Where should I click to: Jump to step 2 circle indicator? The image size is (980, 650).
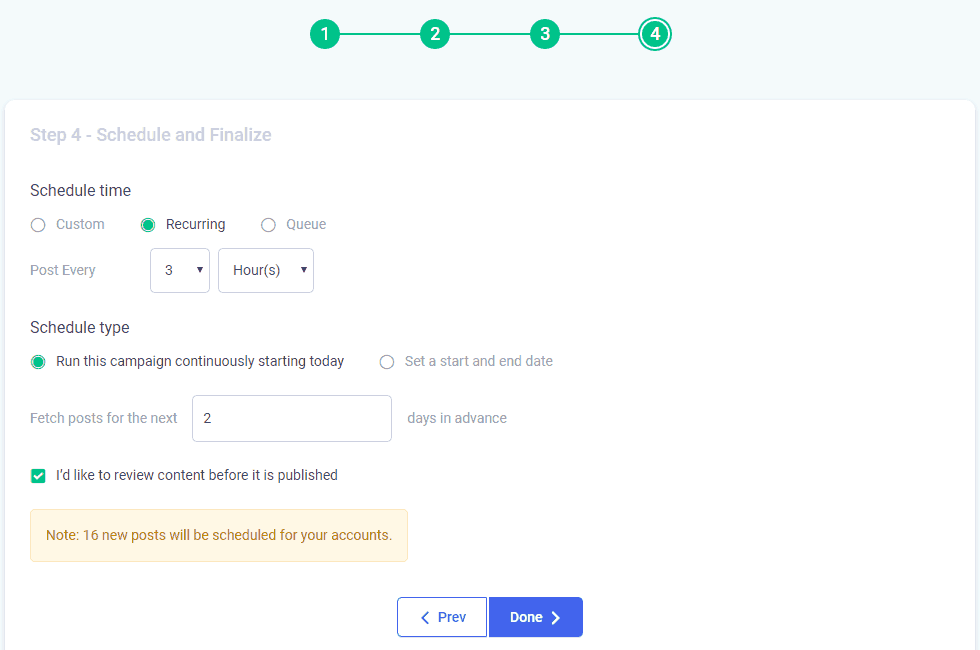click(x=435, y=34)
